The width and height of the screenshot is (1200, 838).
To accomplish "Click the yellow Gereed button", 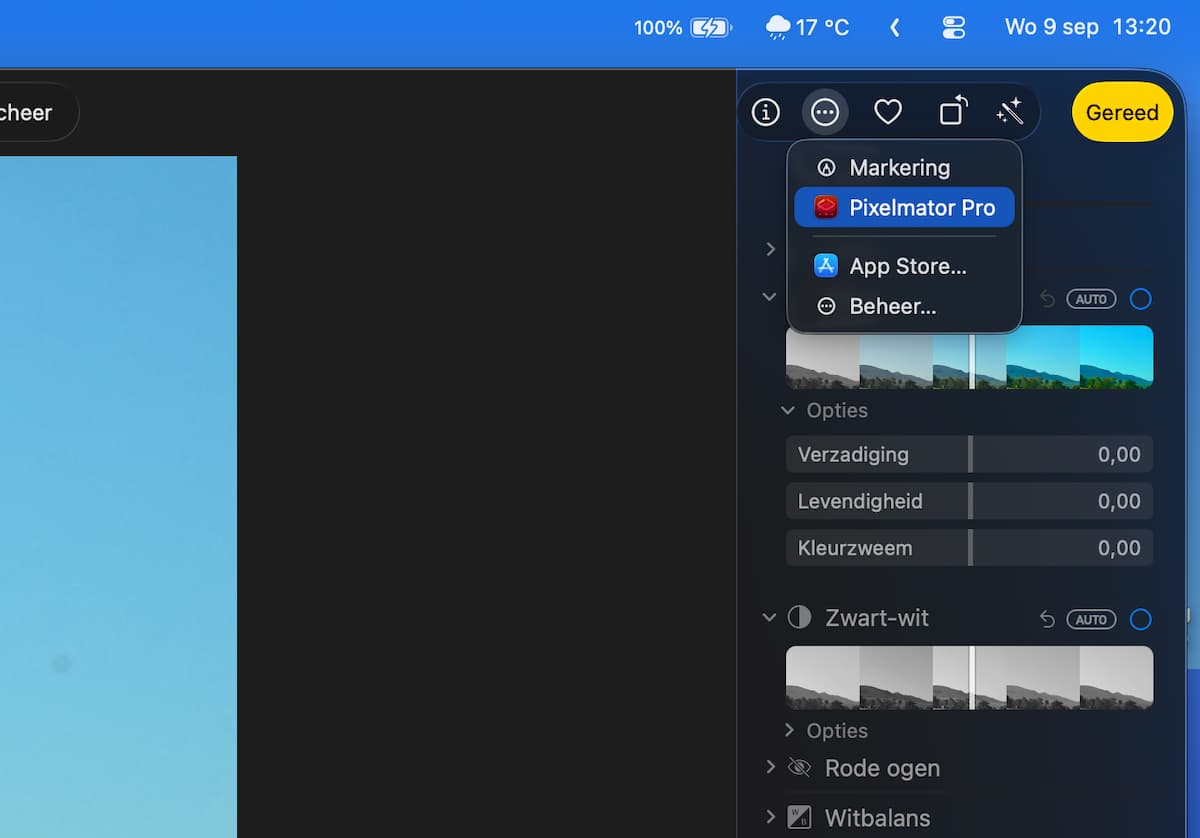I will [x=1122, y=112].
